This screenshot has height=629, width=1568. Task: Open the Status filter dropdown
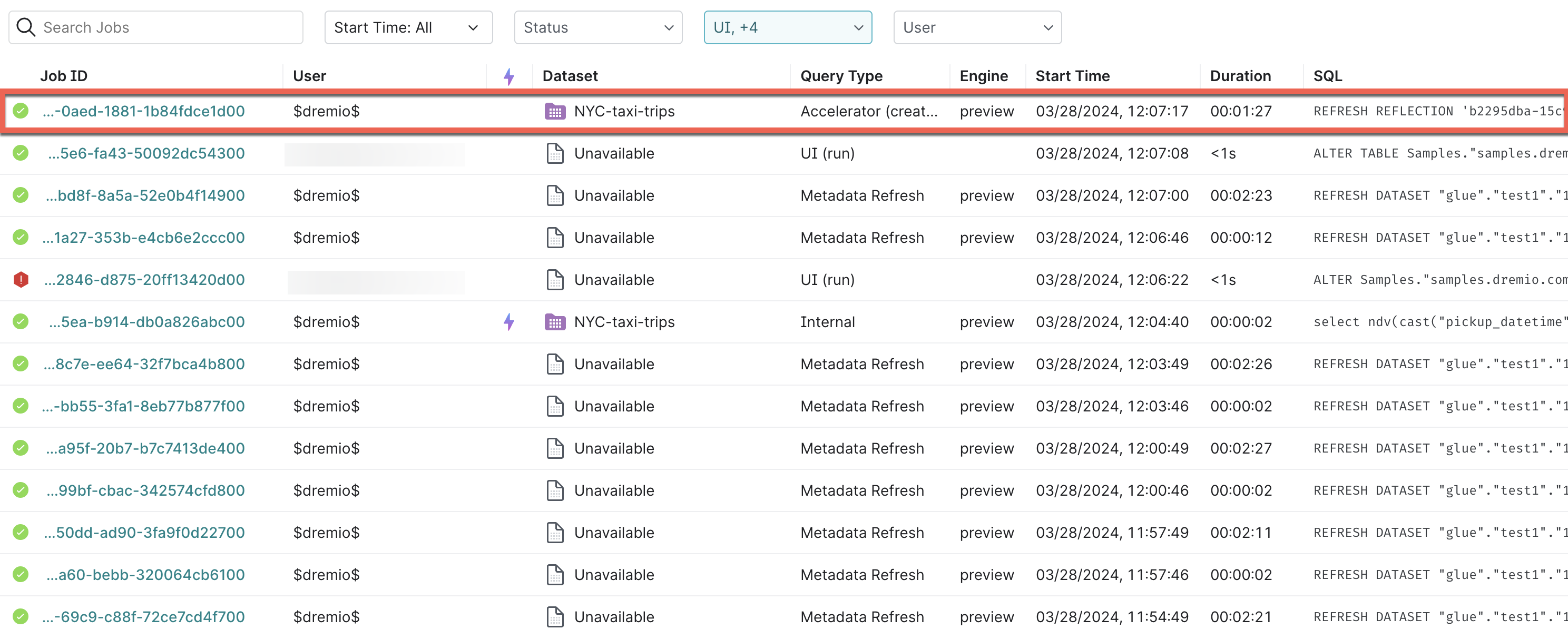click(x=597, y=27)
